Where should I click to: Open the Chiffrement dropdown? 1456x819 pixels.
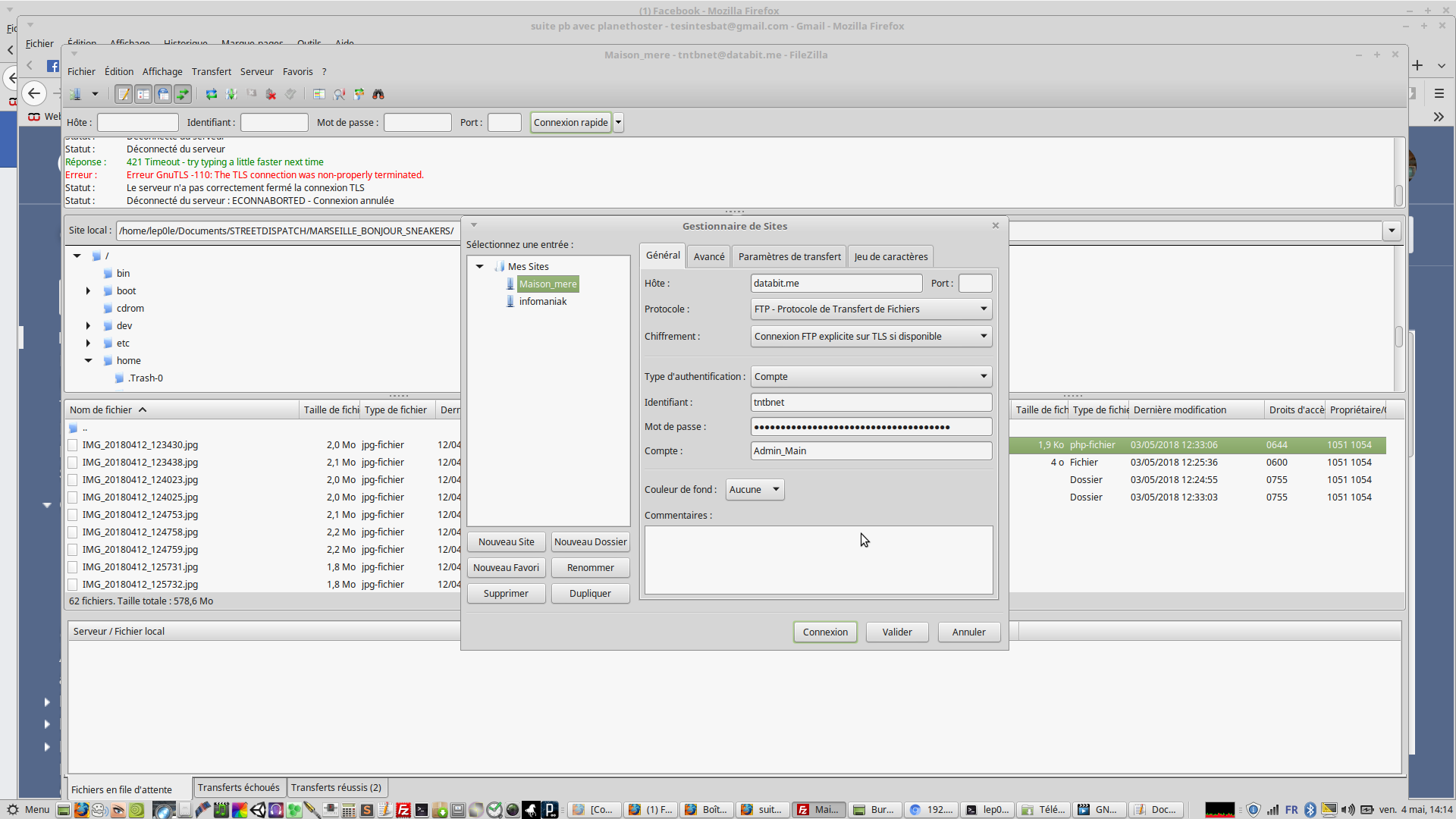tap(871, 336)
